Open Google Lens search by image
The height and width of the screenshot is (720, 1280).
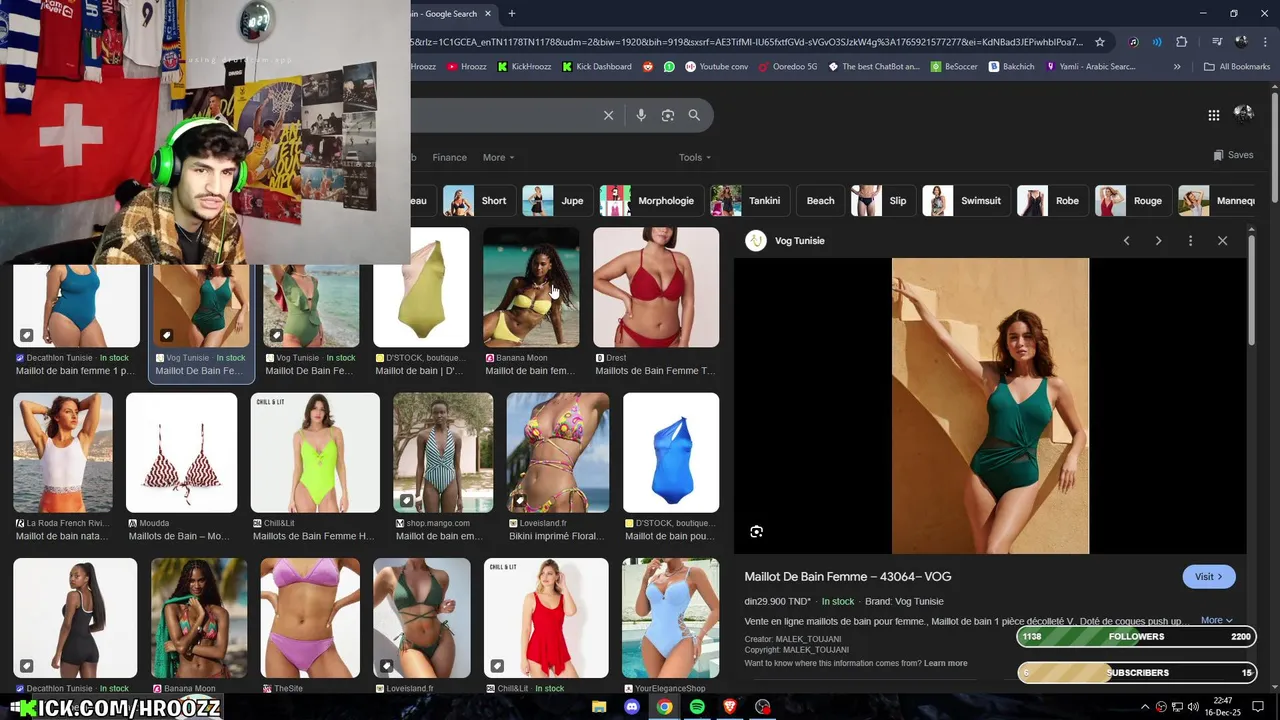coord(668,115)
